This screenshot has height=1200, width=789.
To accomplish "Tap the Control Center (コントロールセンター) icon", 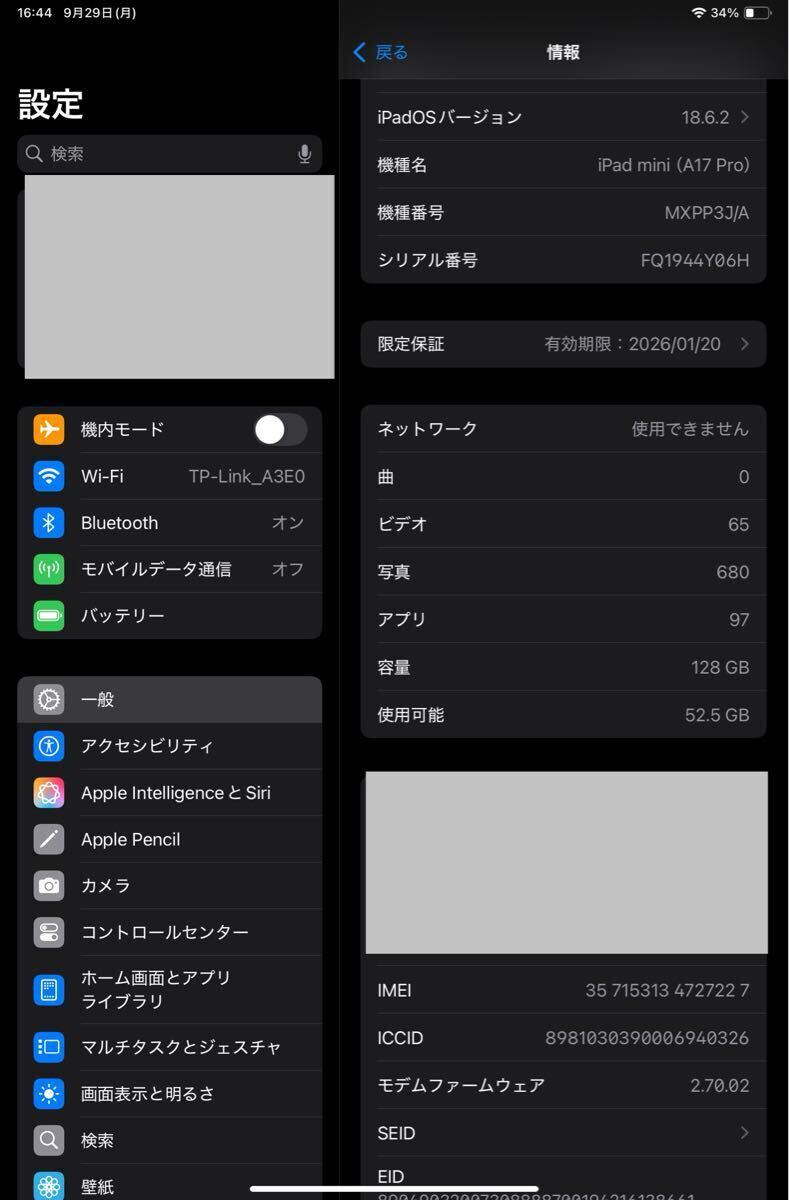I will tap(49, 932).
